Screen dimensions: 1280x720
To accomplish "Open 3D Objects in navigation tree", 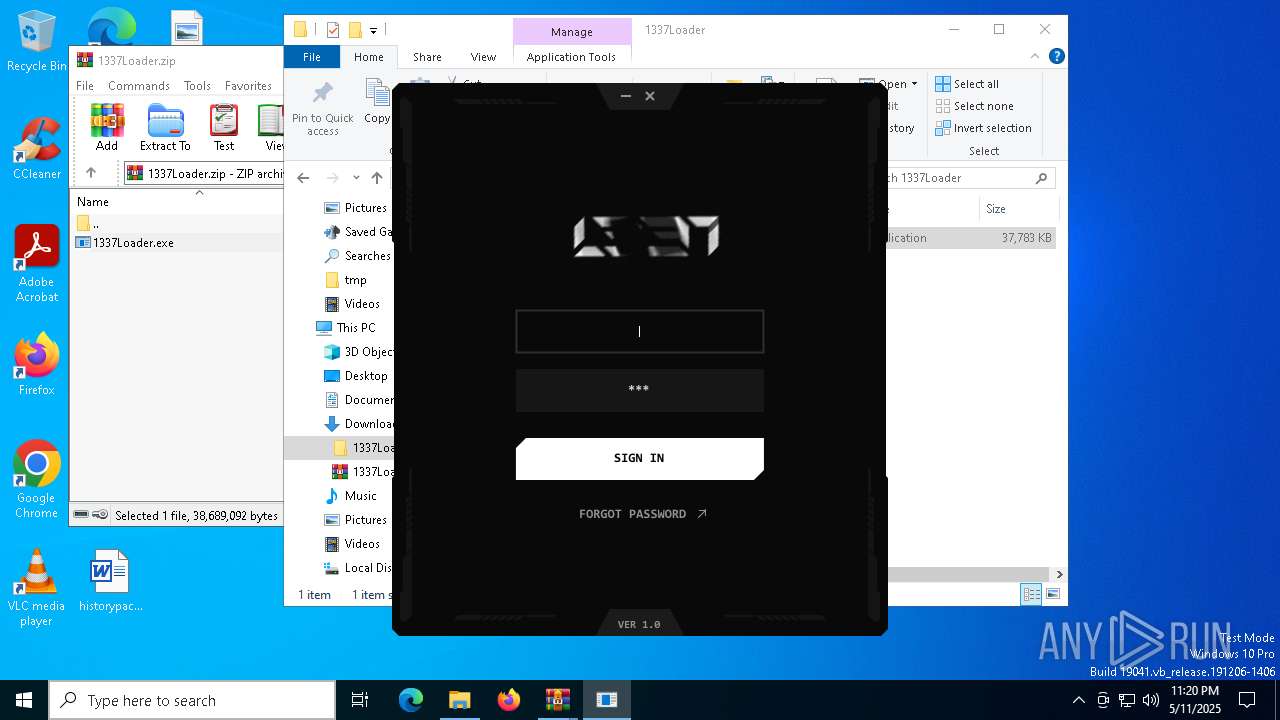I will click(358, 352).
